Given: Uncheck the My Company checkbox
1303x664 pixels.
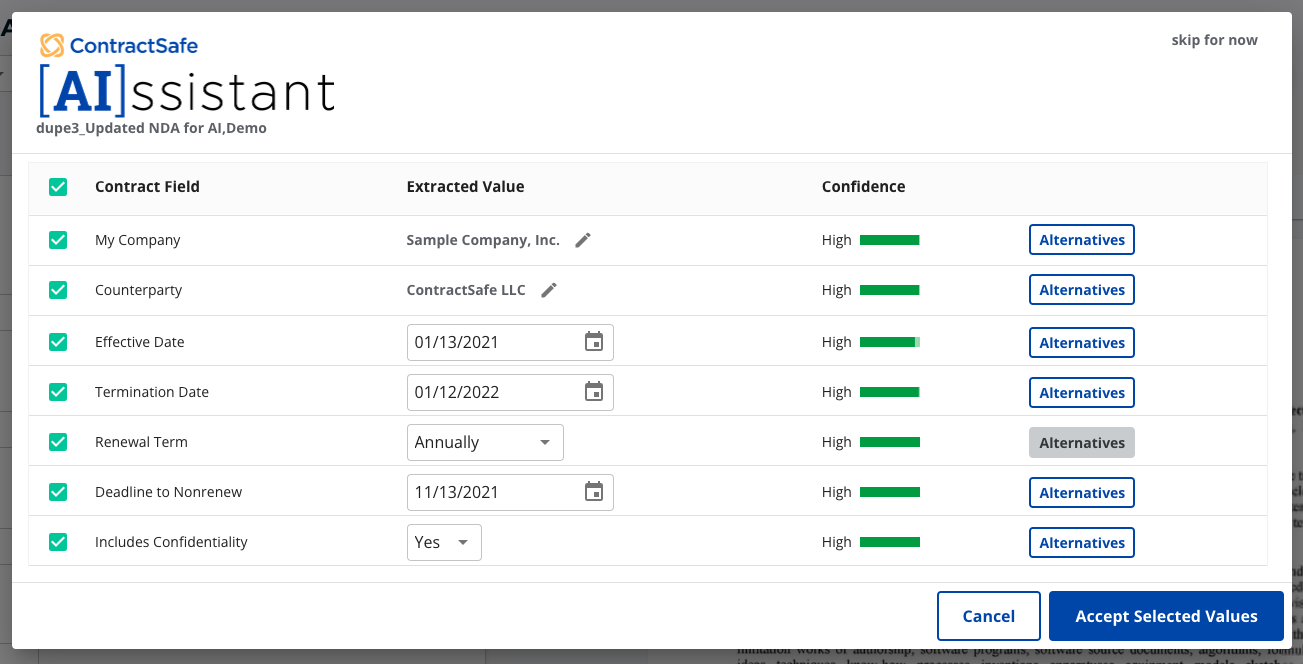Looking at the screenshot, I should (58, 240).
